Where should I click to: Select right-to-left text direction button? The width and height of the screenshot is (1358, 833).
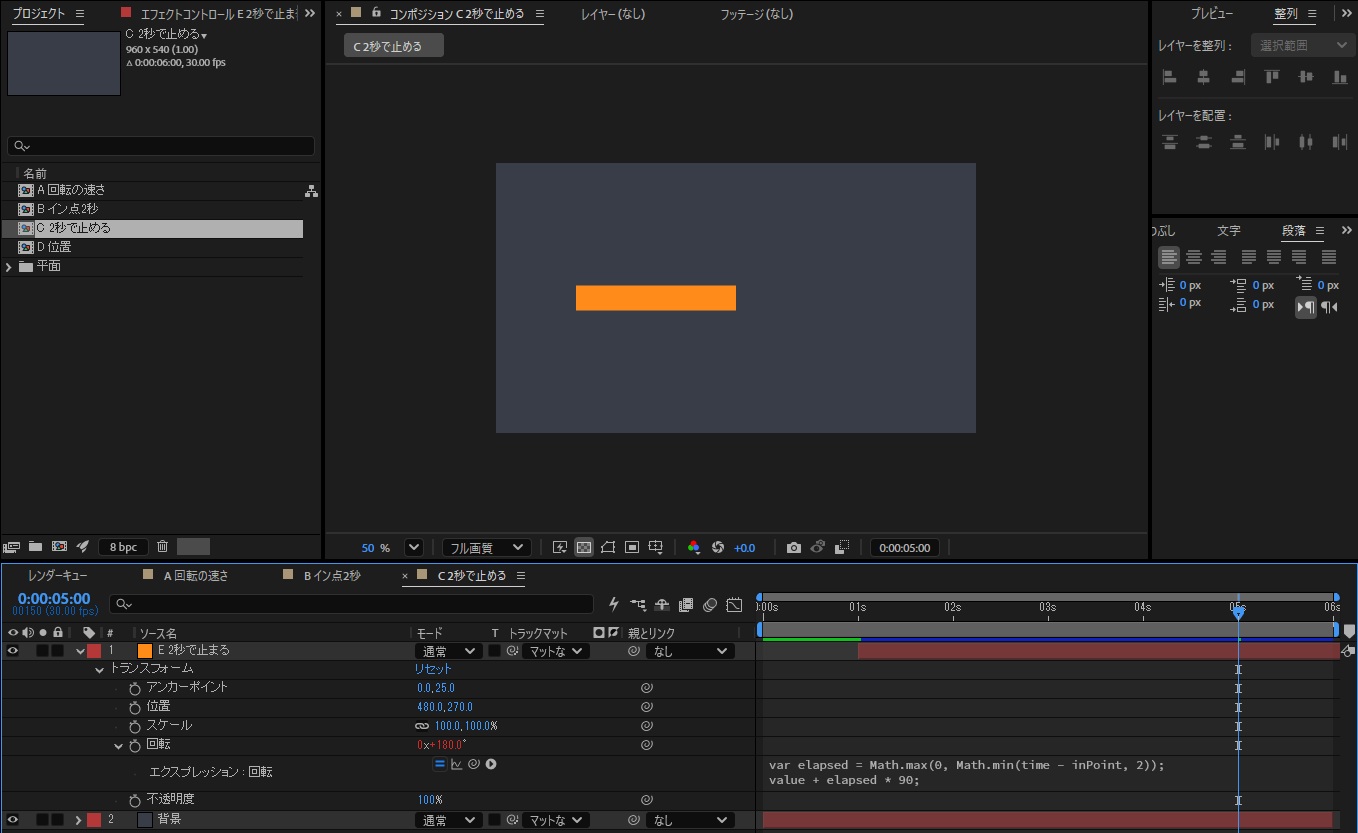[x=1328, y=307]
